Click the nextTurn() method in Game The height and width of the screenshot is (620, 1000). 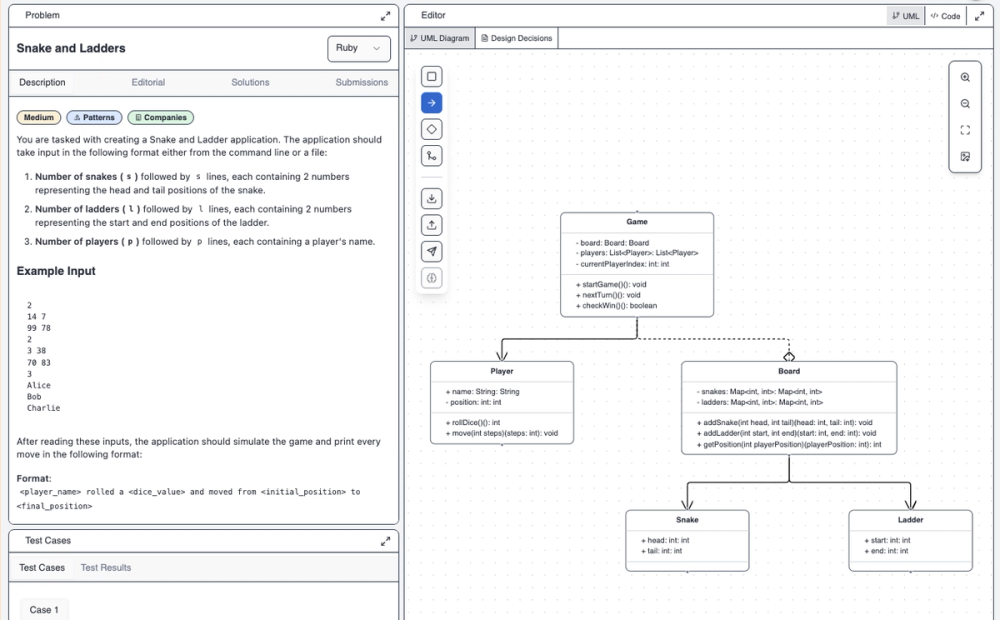click(x=608, y=295)
